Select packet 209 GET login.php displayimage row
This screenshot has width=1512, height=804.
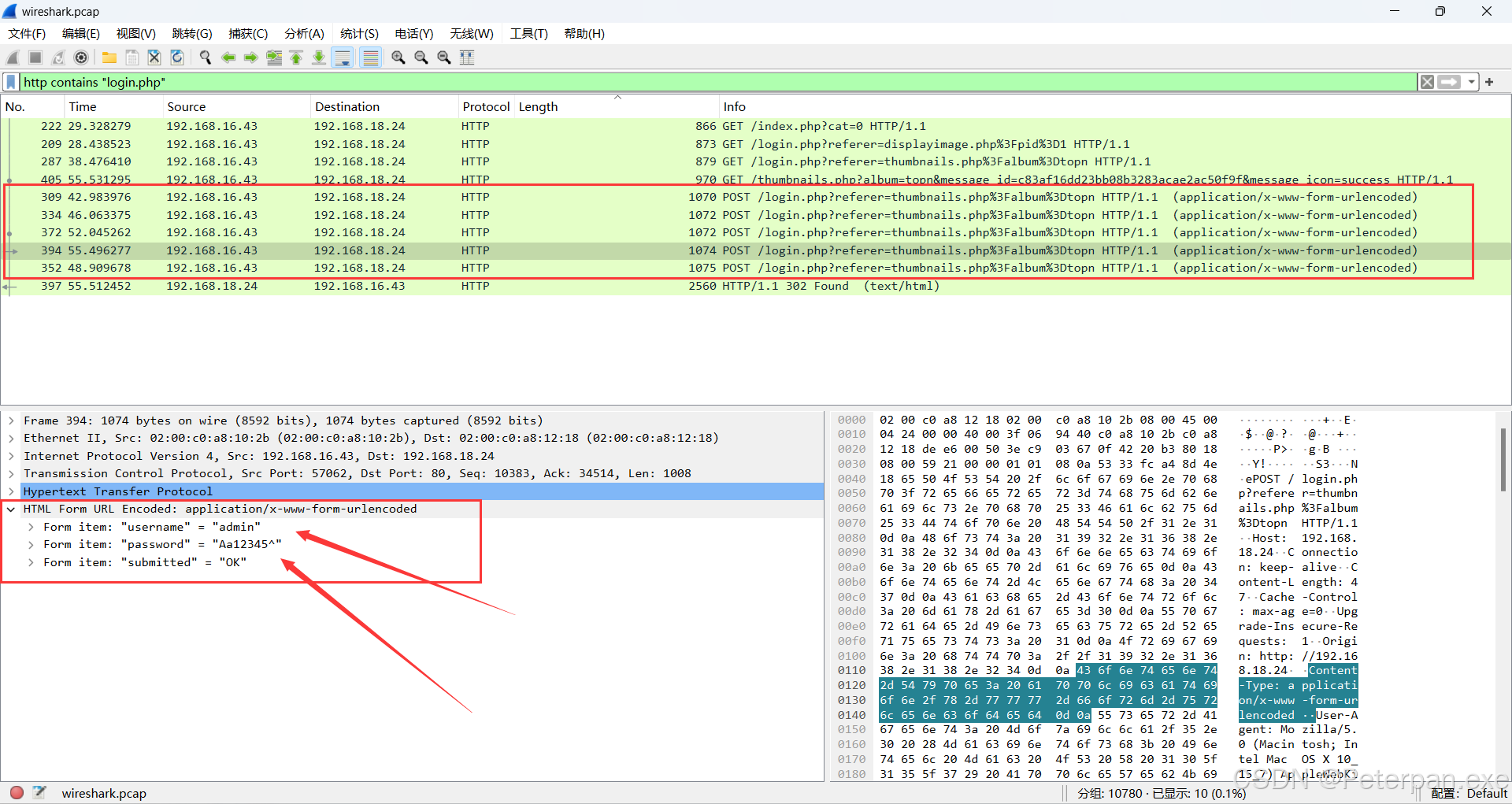756,144
